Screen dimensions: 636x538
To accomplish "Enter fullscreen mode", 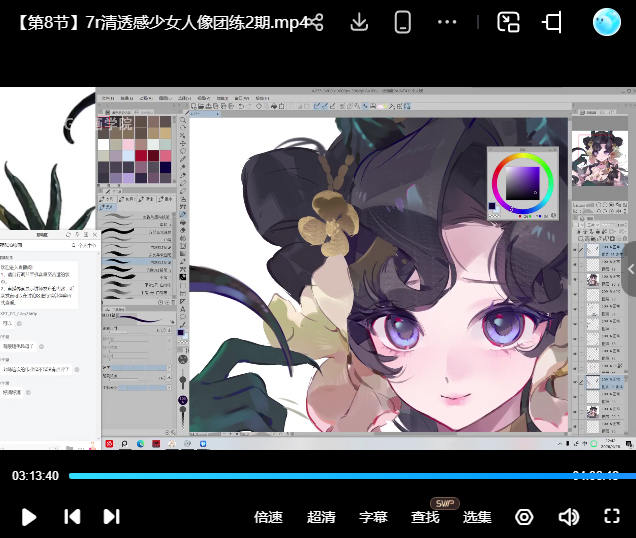I will click(612, 516).
